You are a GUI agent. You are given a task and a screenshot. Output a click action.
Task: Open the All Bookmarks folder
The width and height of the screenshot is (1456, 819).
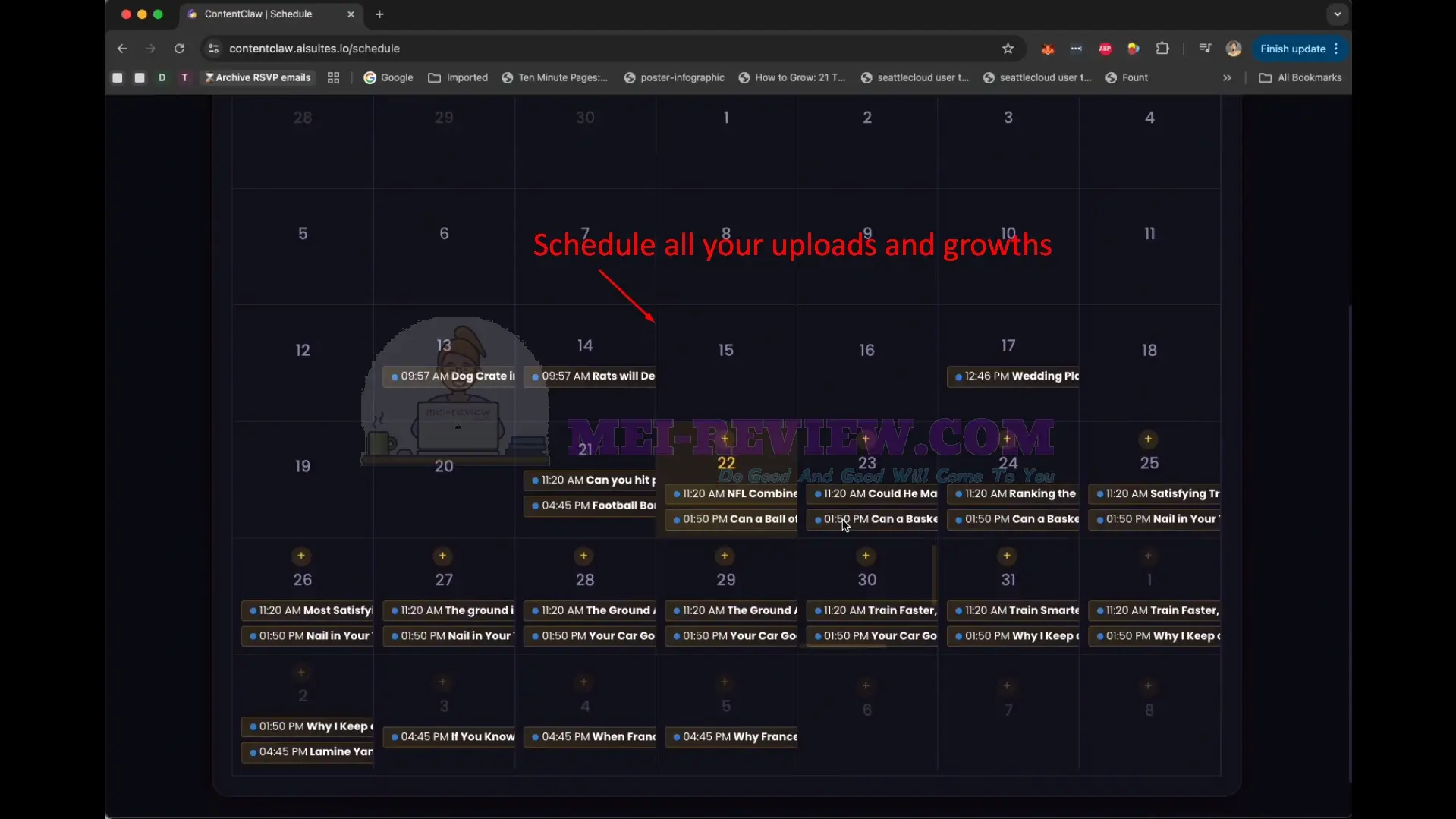(1300, 78)
